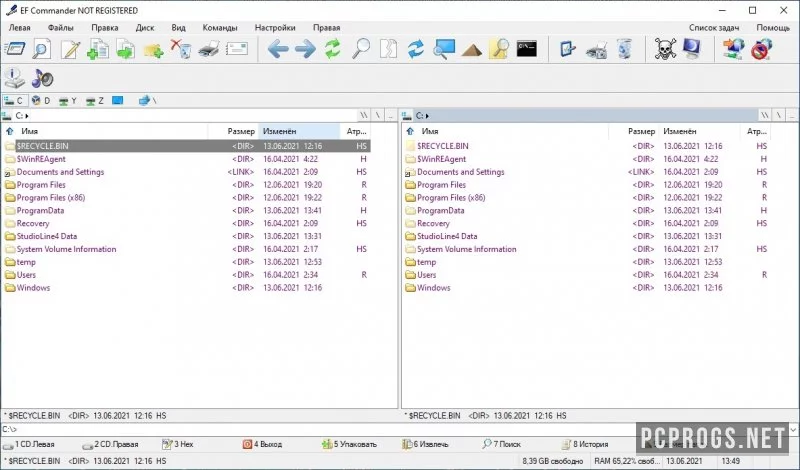Select network drive Y button
This screenshot has width=800, height=470.
pos(68,101)
